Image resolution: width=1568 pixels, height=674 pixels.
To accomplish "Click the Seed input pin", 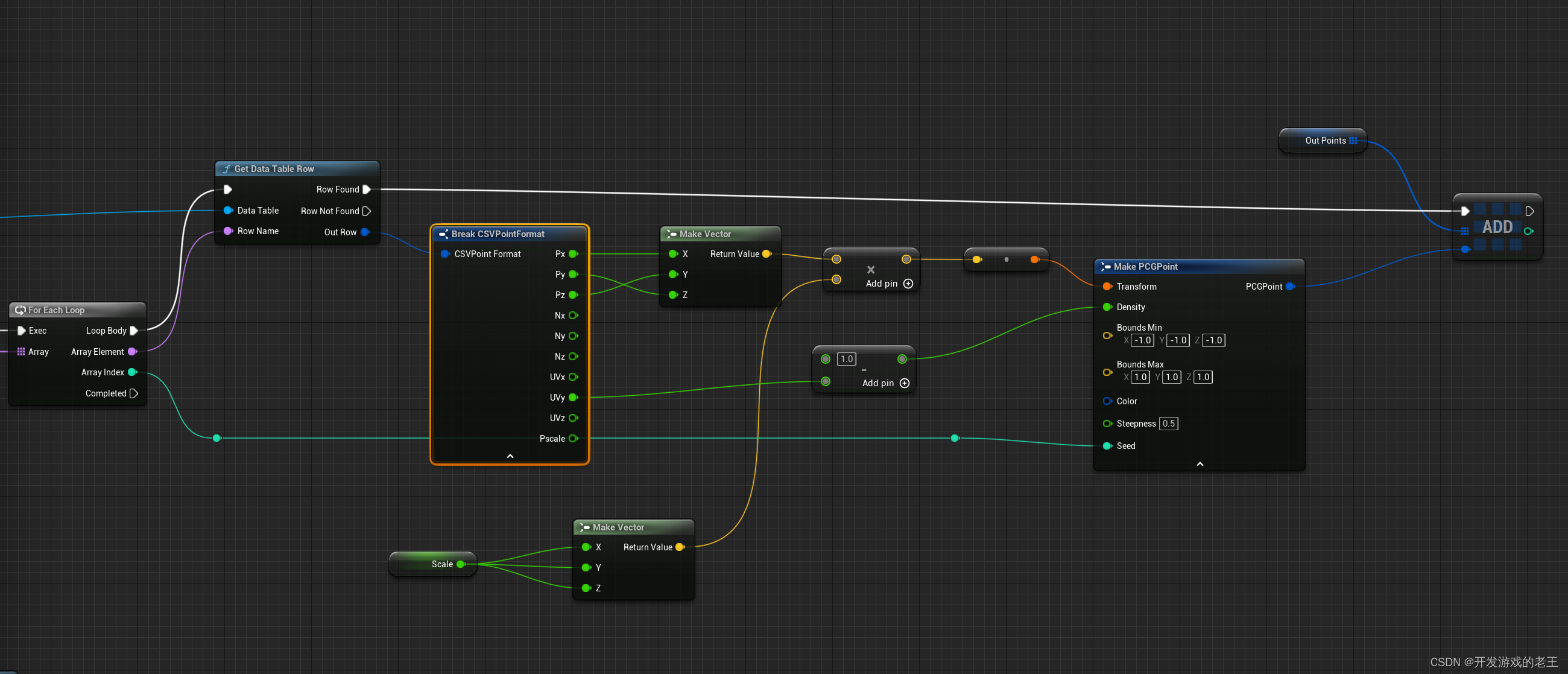I will 1107,446.
